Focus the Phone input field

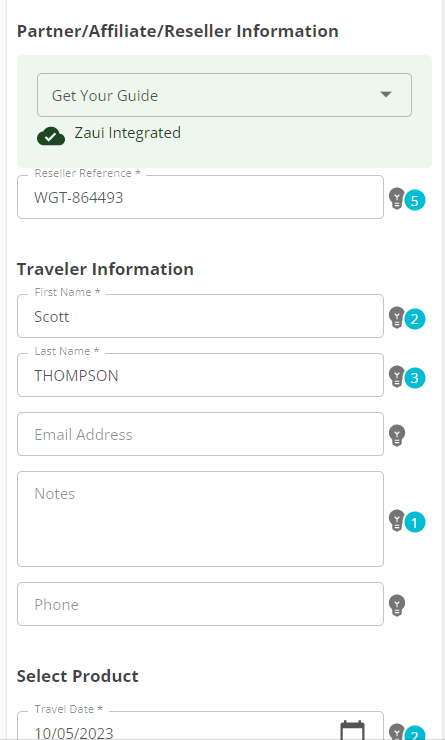point(200,604)
